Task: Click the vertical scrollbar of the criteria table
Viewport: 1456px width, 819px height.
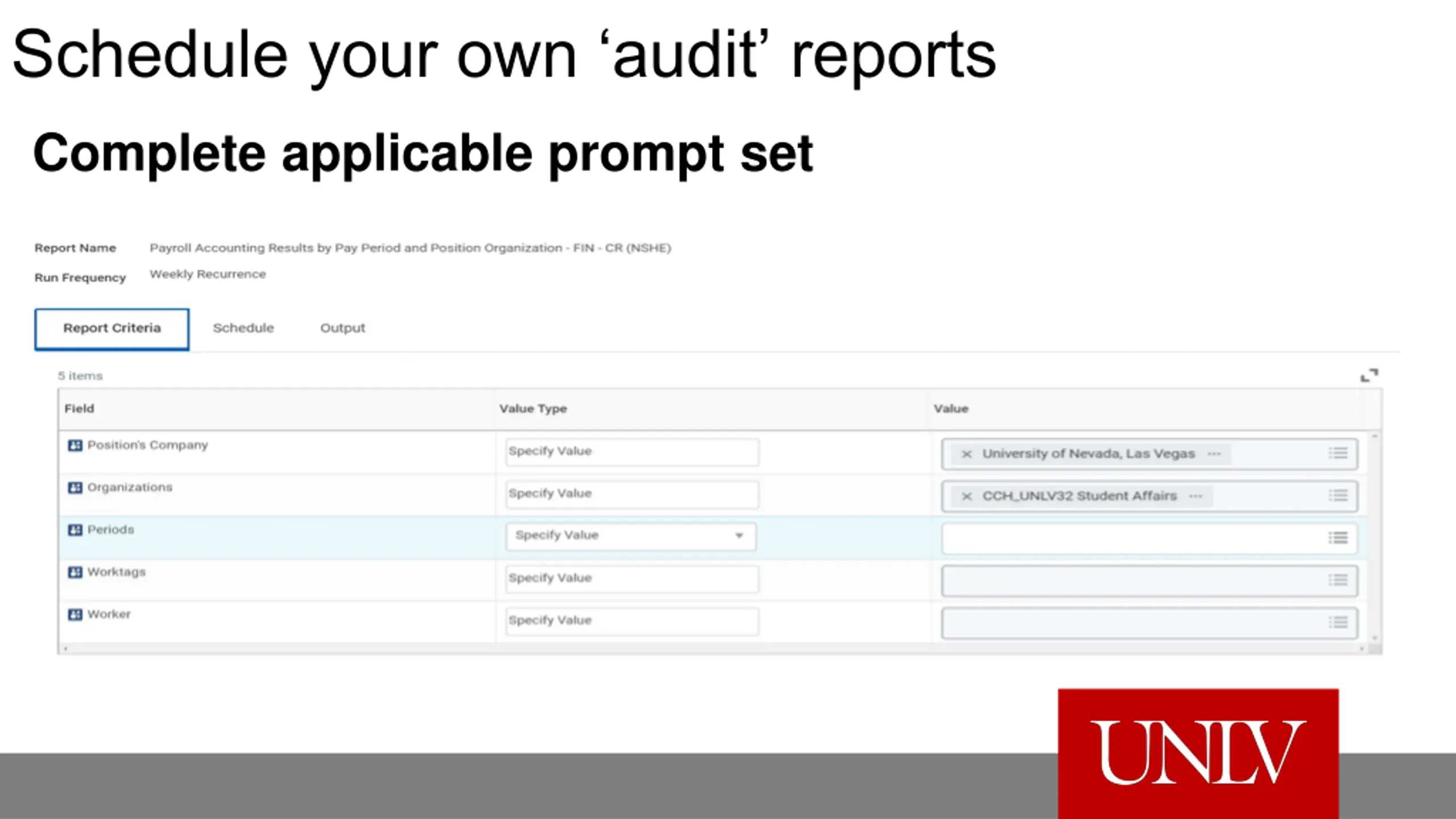Action: [x=1375, y=537]
